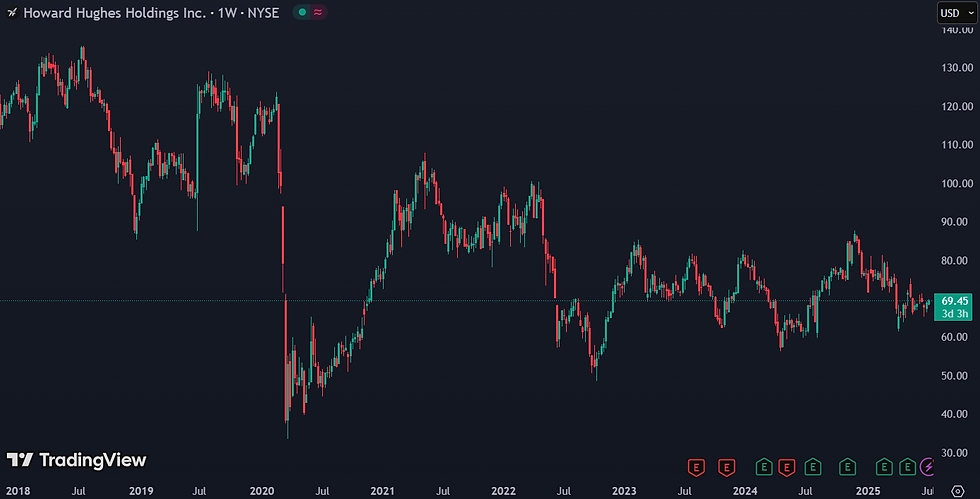
Task: Click the 2025 label on time axis
Action: [x=868, y=491]
